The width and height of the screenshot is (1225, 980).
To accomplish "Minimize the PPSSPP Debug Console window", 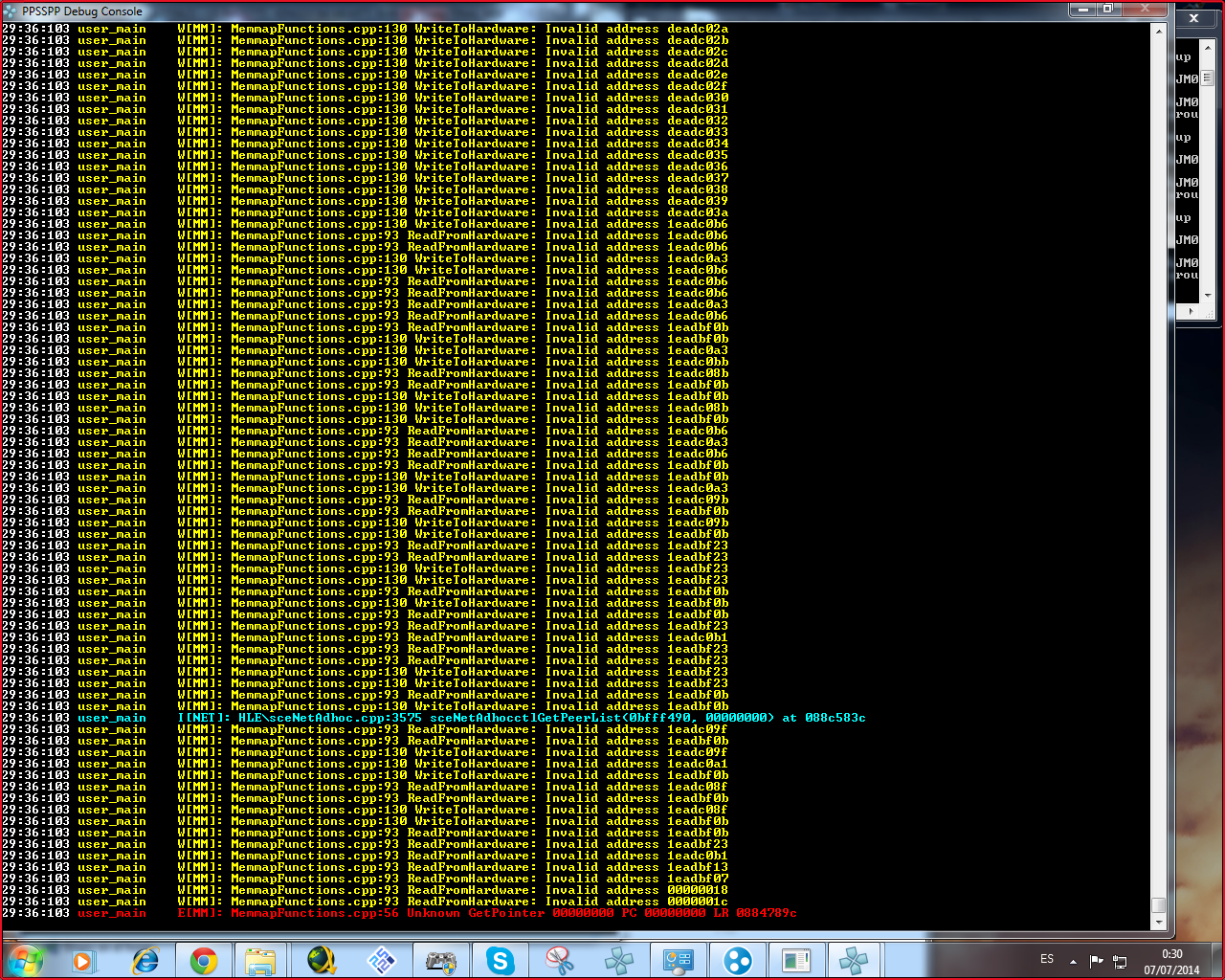I will pos(1083,10).
